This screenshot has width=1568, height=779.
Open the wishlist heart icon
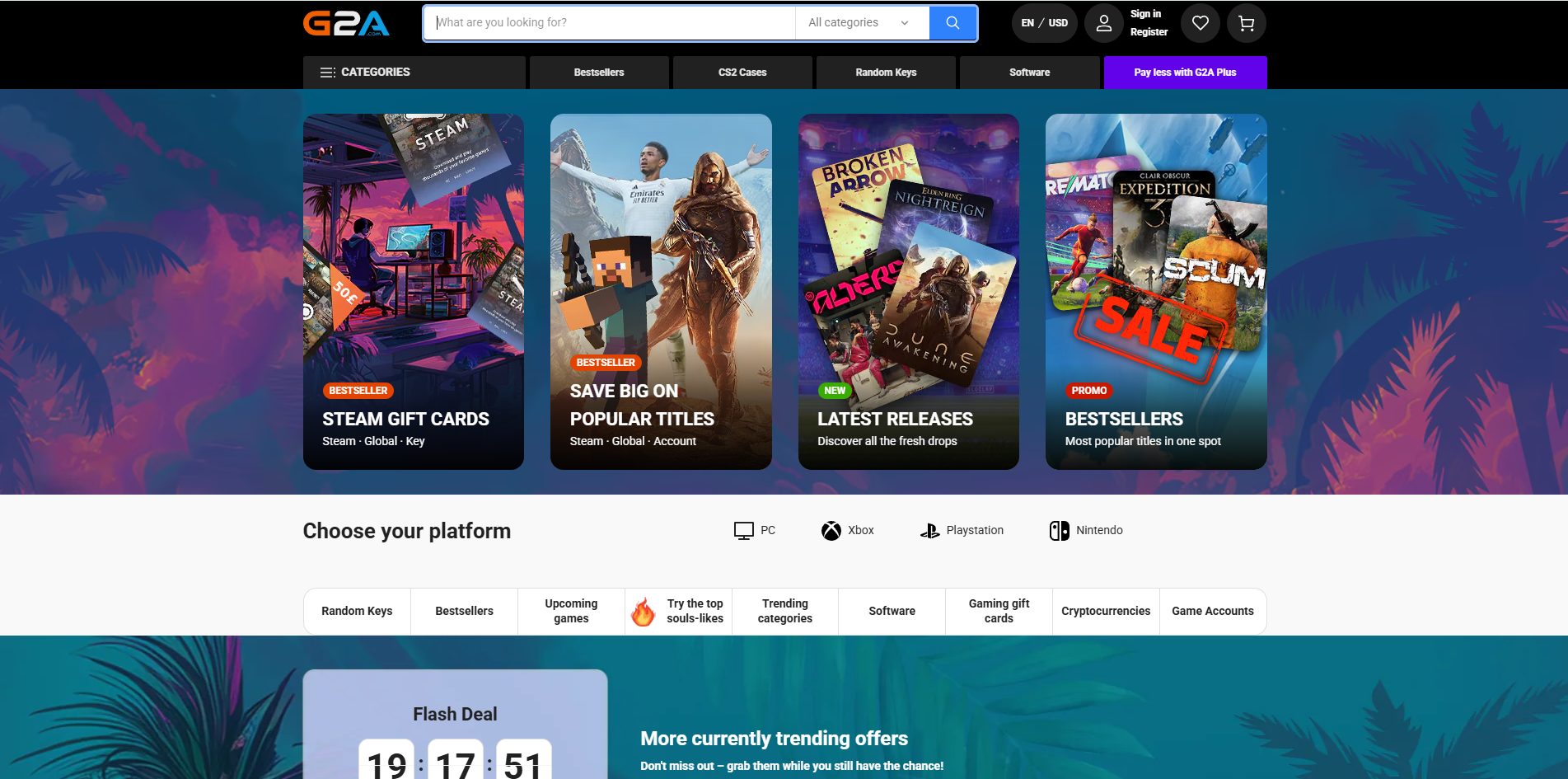(1201, 23)
